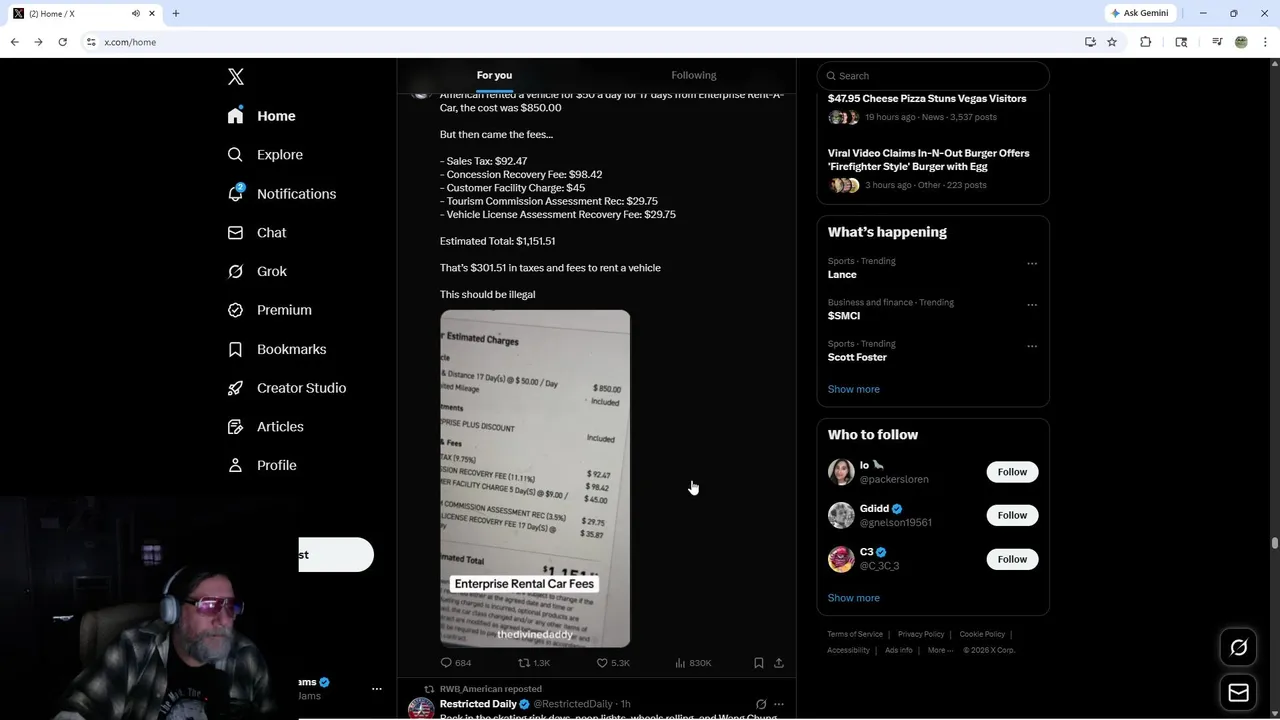This screenshot has height=720, width=1280.
Task: Like the rental car fees post
Action: click(x=613, y=663)
